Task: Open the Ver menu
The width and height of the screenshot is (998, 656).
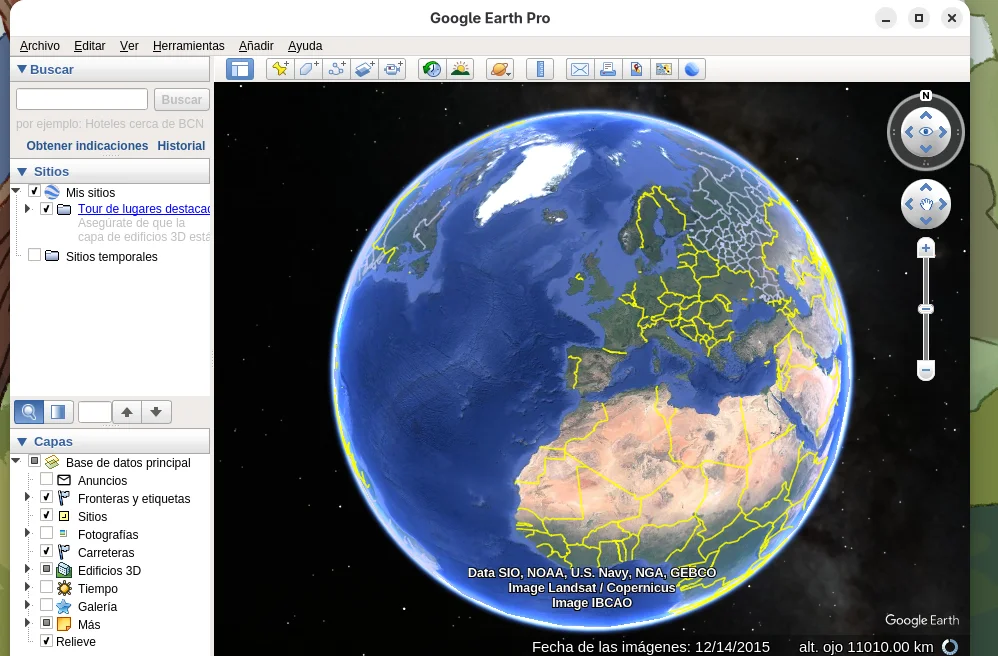Action: pyautogui.click(x=129, y=46)
